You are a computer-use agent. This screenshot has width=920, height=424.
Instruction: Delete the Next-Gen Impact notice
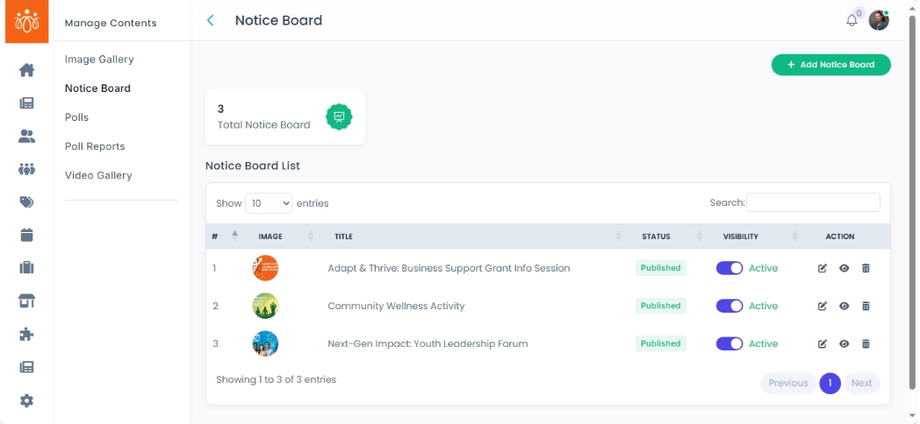click(866, 344)
